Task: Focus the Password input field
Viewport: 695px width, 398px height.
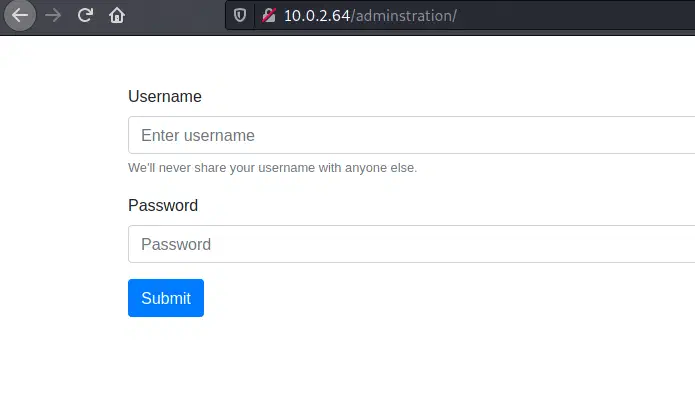Action: pyautogui.click(x=411, y=244)
